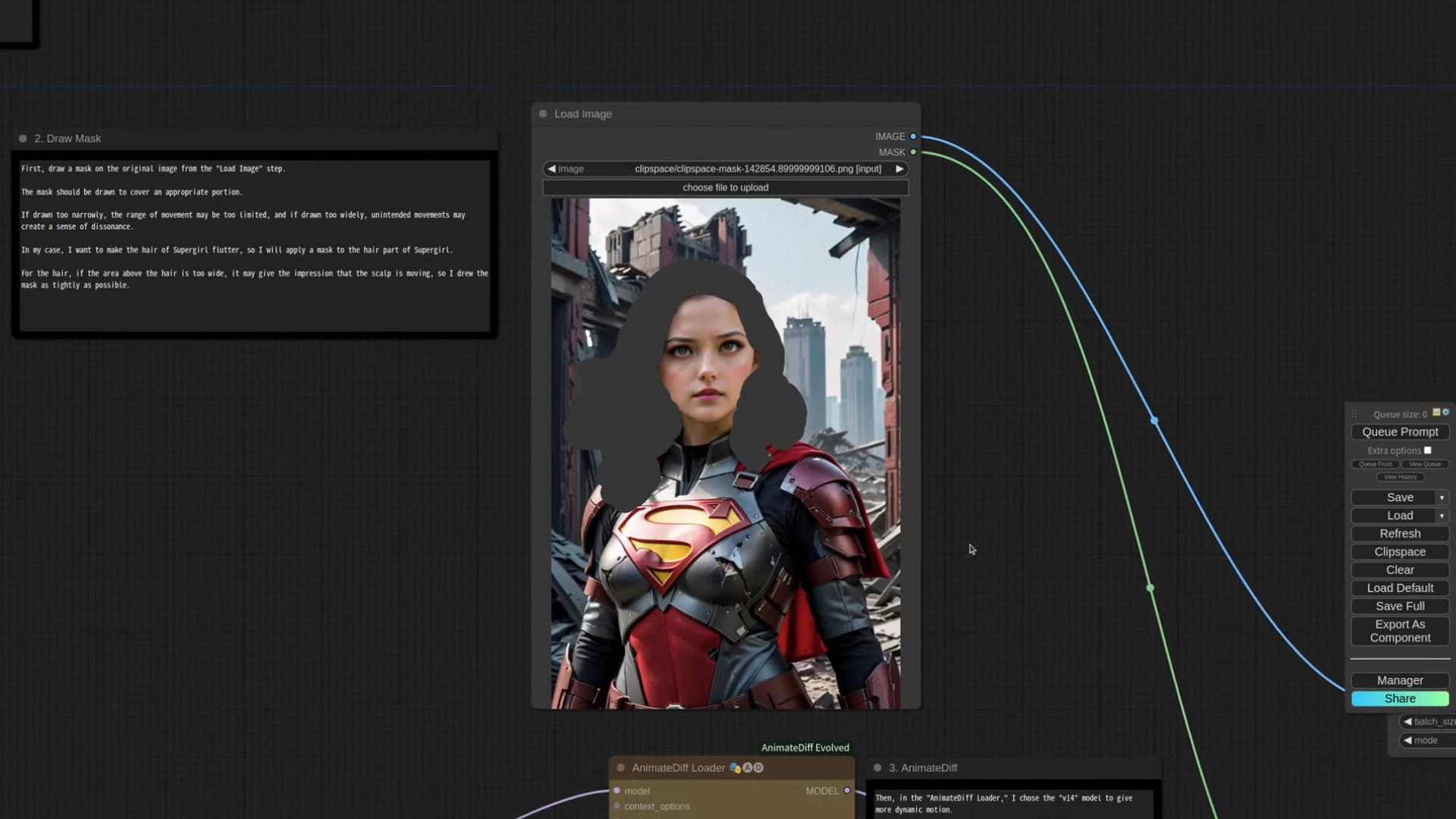Open the Manager button
This screenshot has width=1456, height=819.
[1400, 681]
